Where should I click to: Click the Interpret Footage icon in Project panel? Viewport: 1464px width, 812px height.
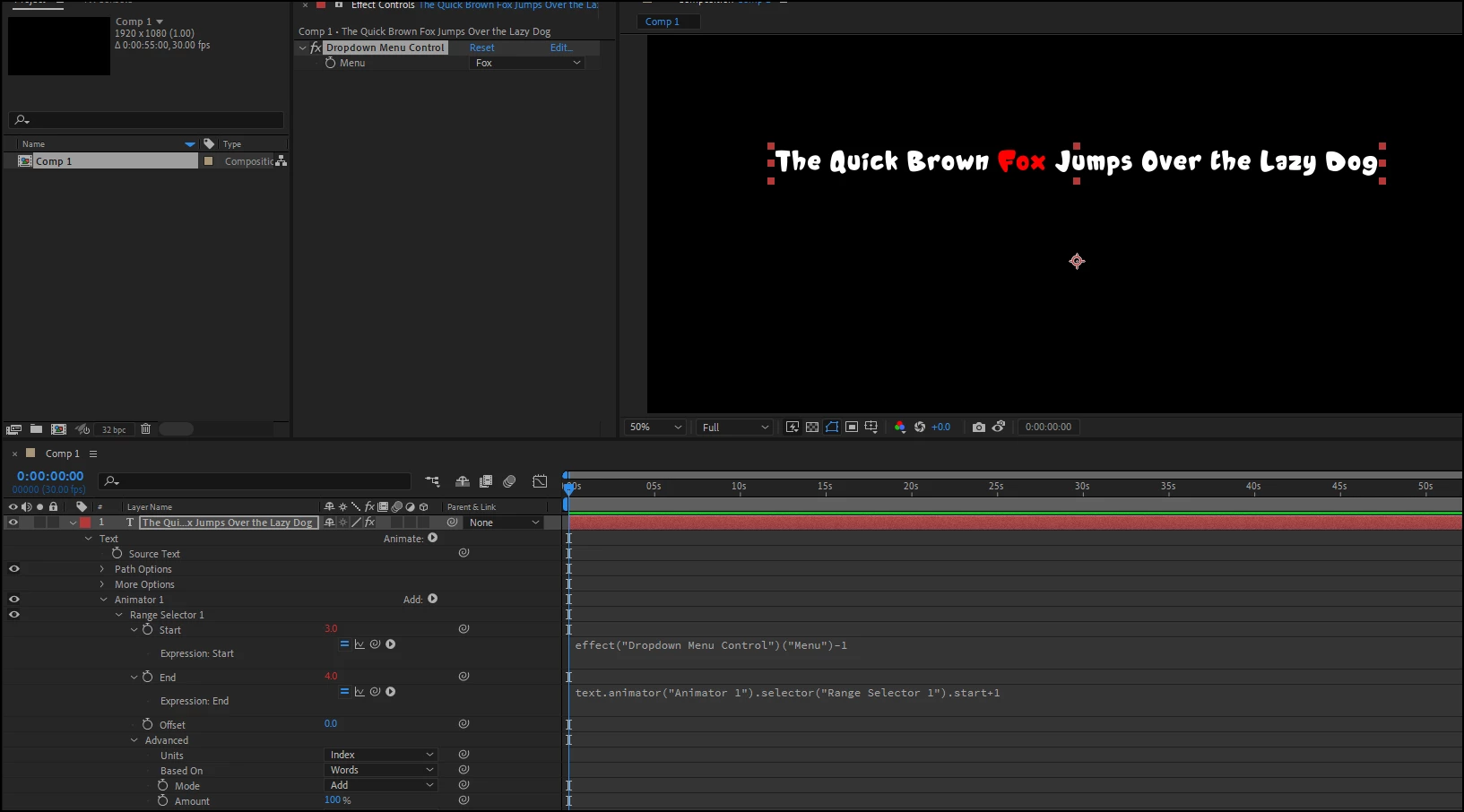13,429
